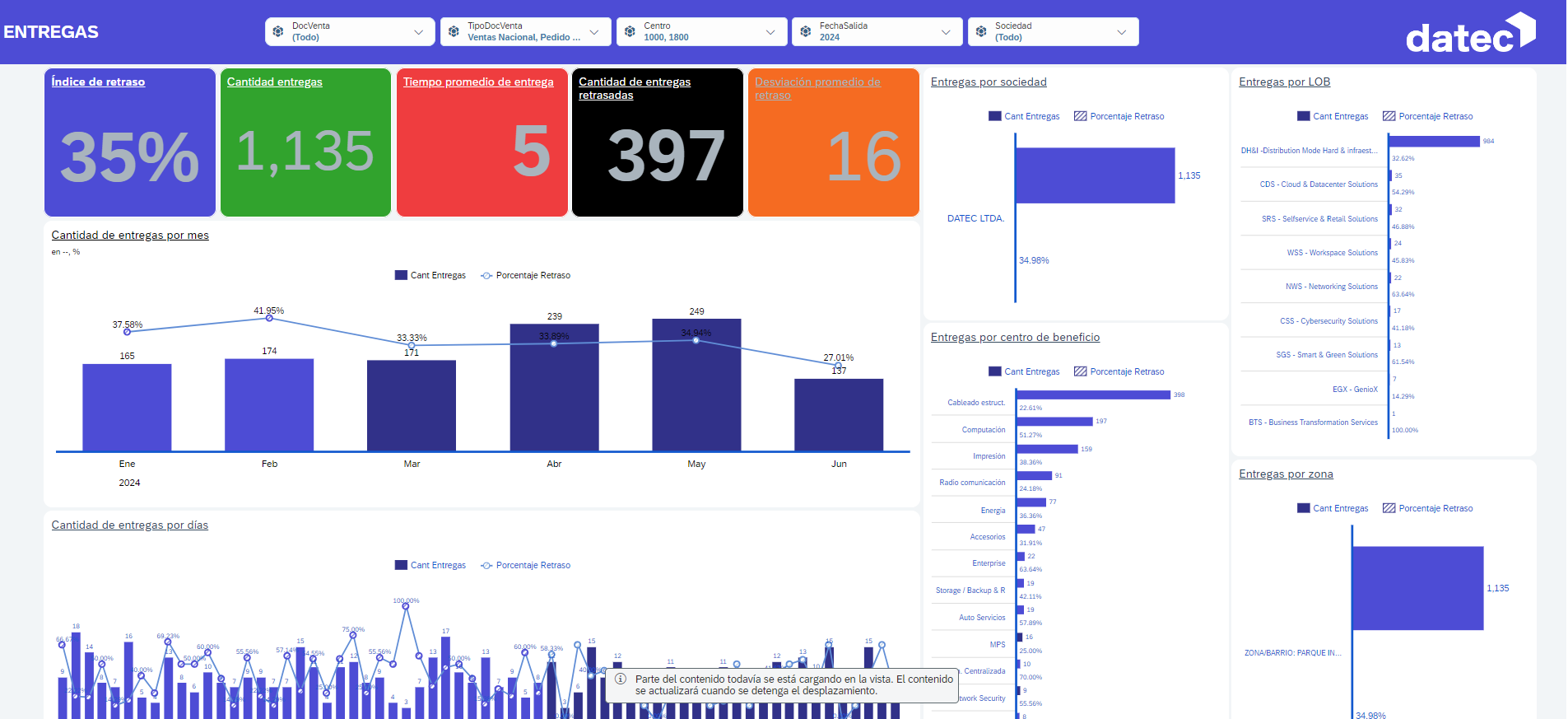Click the Computación row label
The width and height of the screenshot is (1568, 719).
click(984, 430)
